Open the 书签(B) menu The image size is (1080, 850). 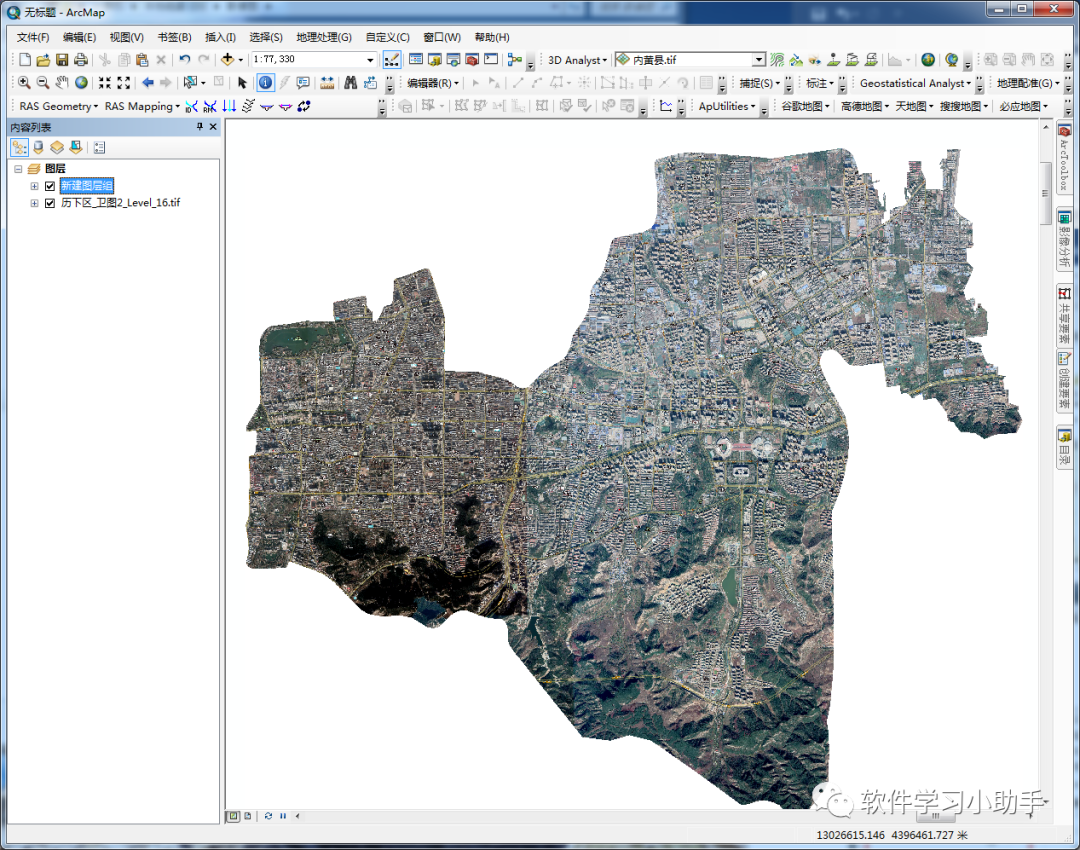(174, 37)
